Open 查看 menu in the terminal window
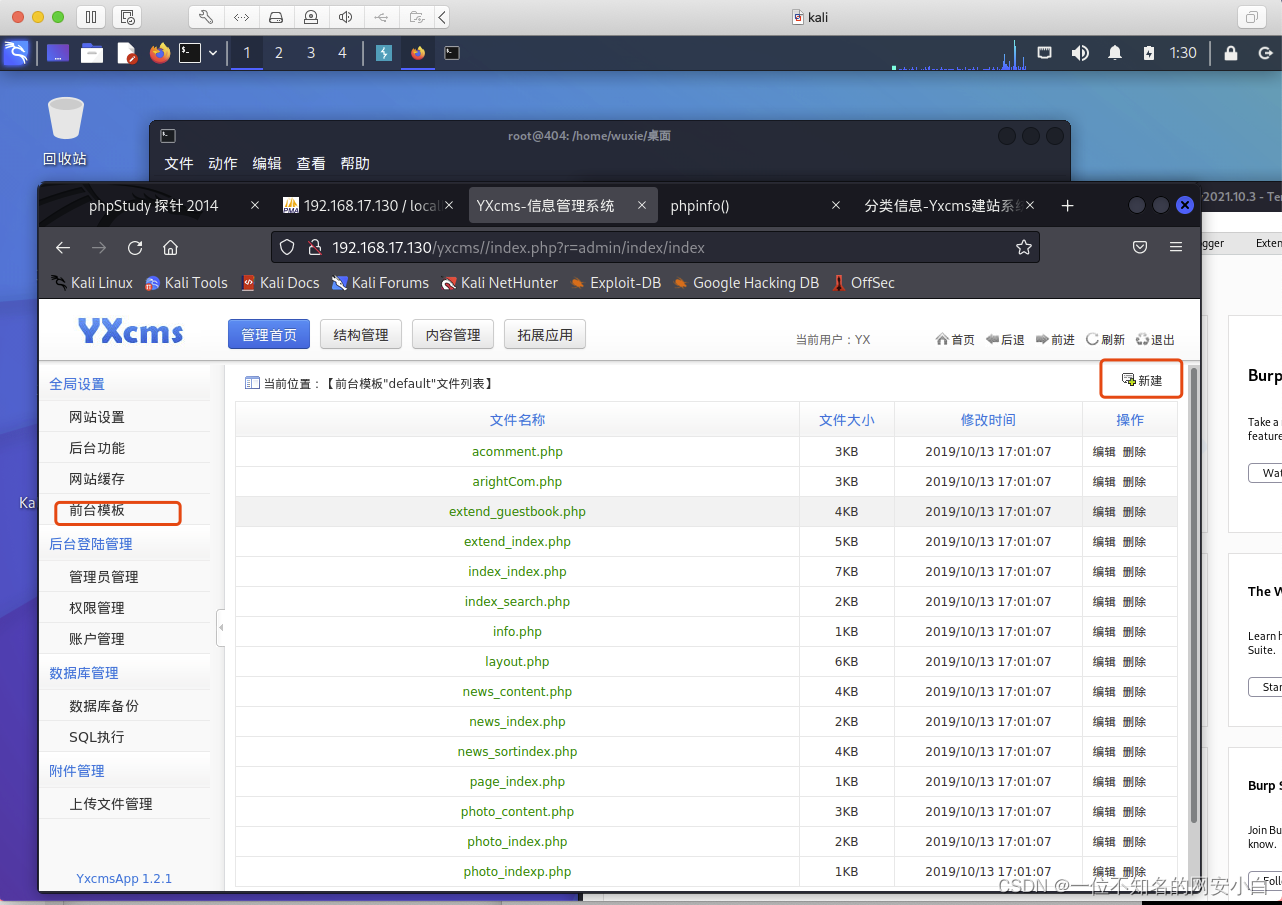The width and height of the screenshot is (1282, 905). click(x=311, y=163)
